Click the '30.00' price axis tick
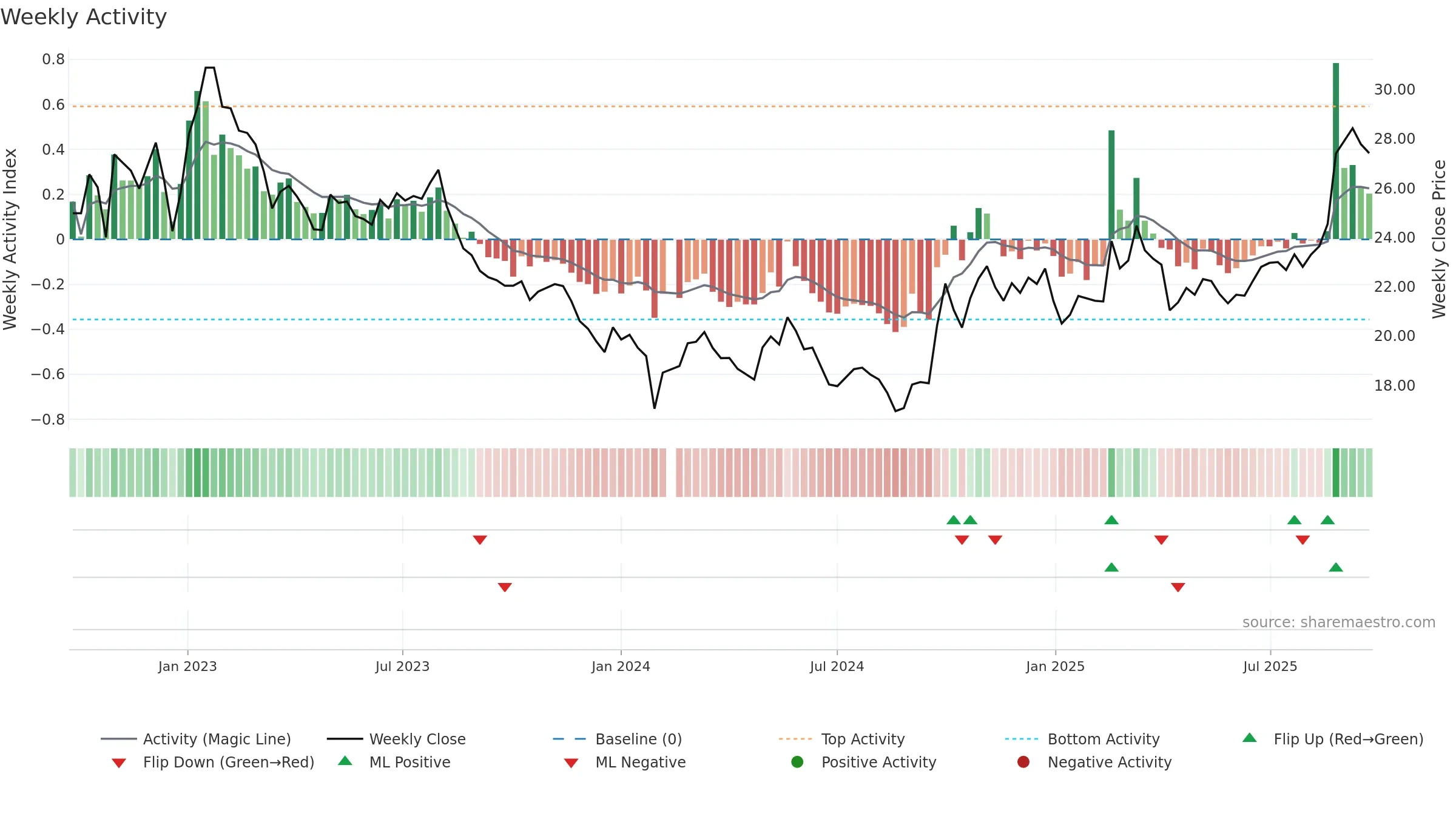The width and height of the screenshot is (1456, 819). (x=1395, y=90)
